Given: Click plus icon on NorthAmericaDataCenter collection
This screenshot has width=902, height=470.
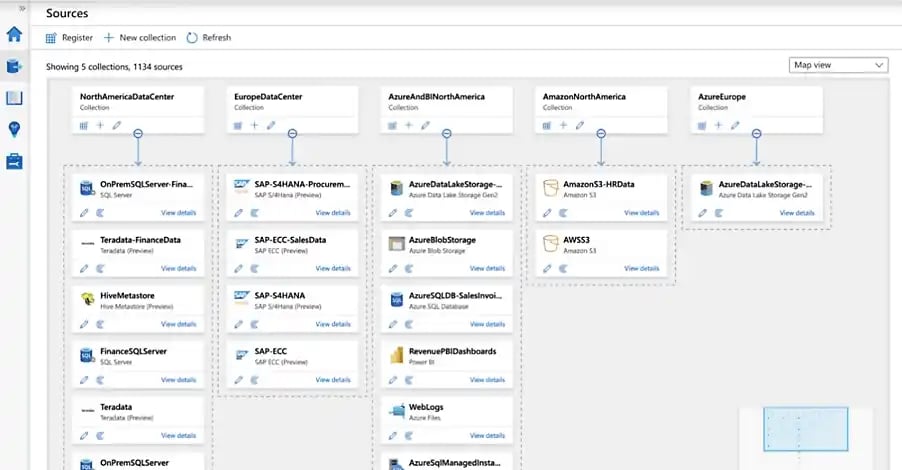Looking at the screenshot, I should [100, 125].
